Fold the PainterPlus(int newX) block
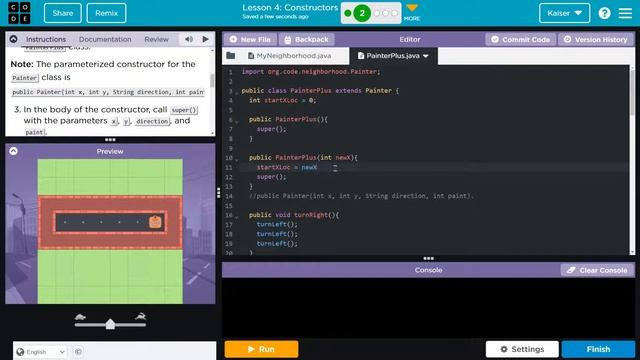Screen dimensions: 640x360 click(x=236, y=160)
